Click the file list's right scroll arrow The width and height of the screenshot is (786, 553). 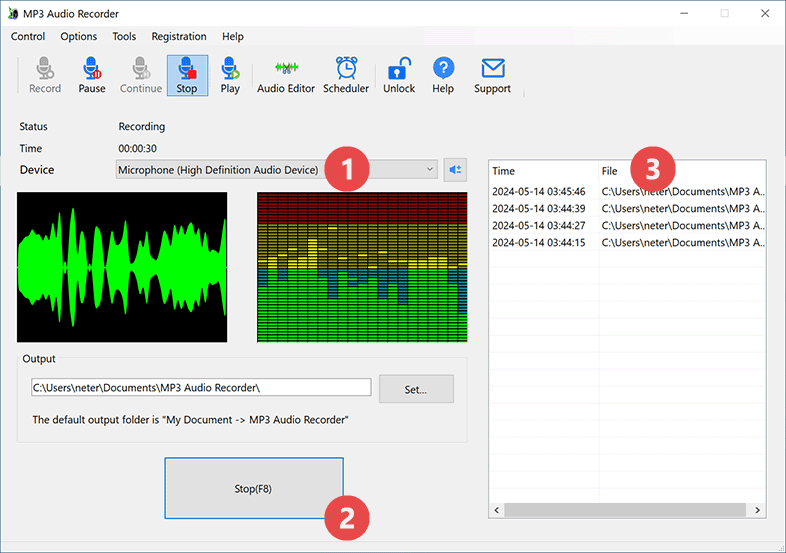pyautogui.click(x=757, y=510)
